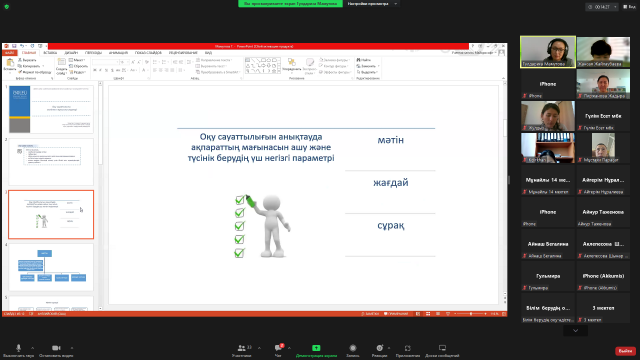Screen dimensions: 640x360
Task: Select the first slide thumbnail
Action: pos(51,109)
